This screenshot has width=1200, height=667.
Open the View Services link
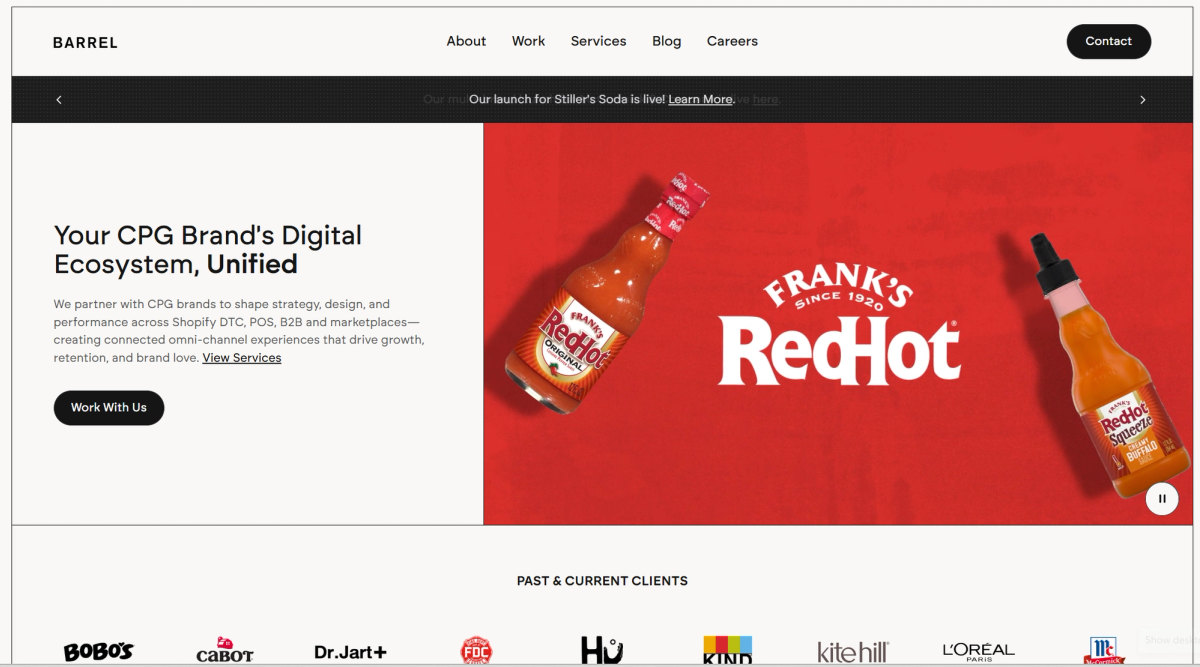(242, 358)
